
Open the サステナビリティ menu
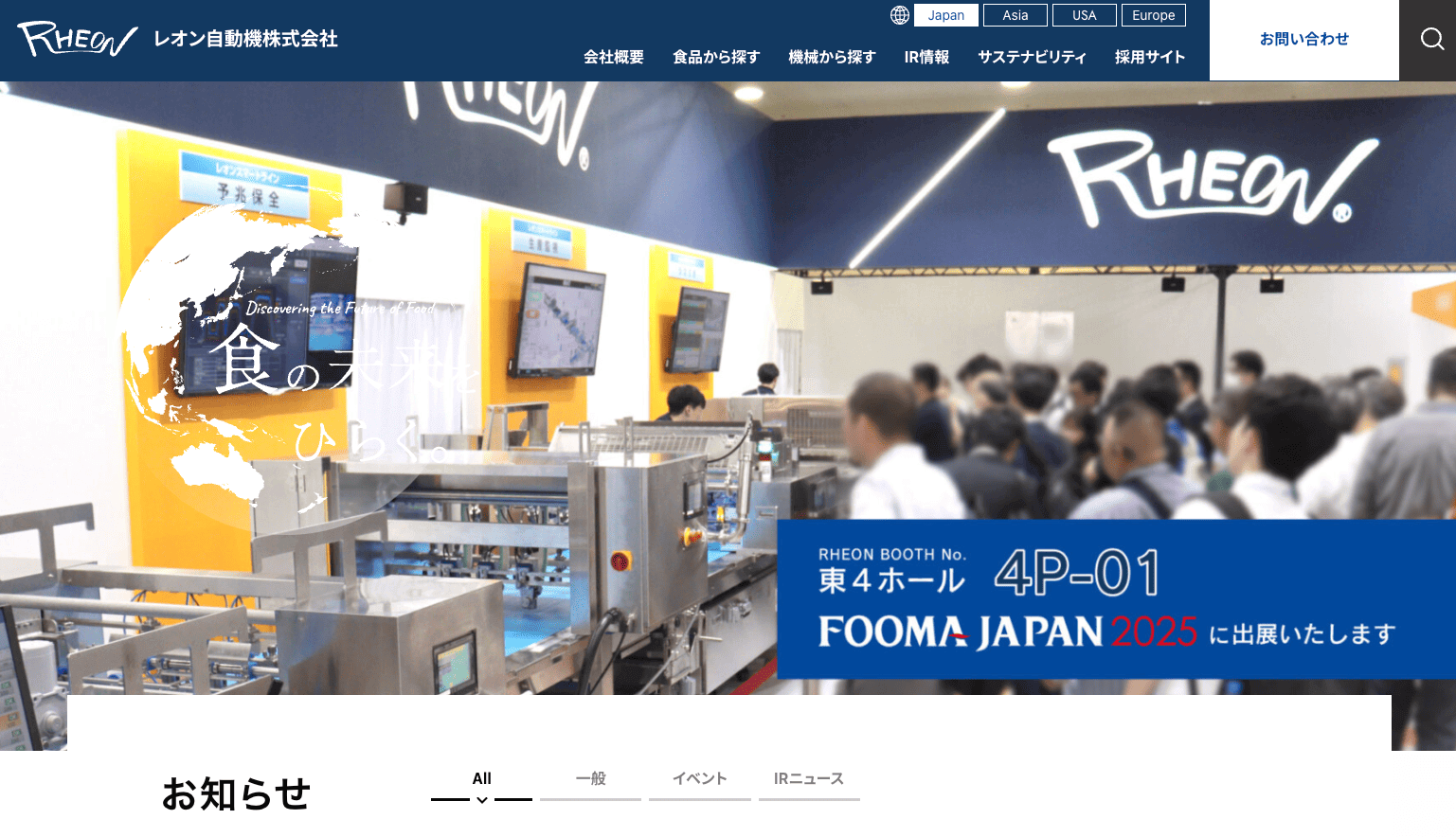pos(1033,57)
